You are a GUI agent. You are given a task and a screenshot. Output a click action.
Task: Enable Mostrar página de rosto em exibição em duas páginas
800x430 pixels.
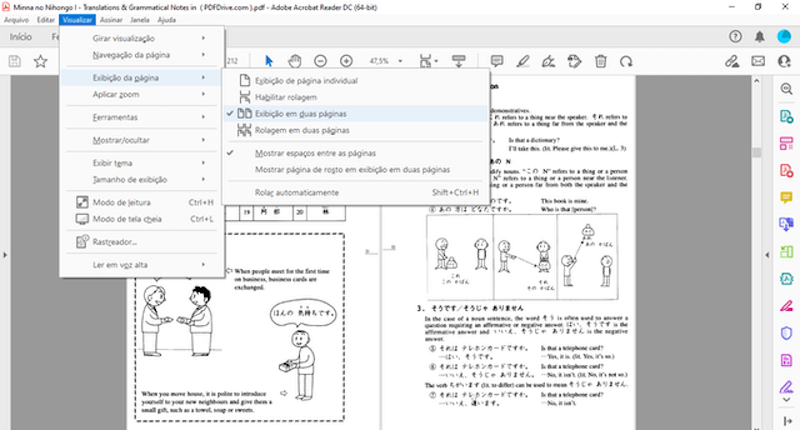354,169
